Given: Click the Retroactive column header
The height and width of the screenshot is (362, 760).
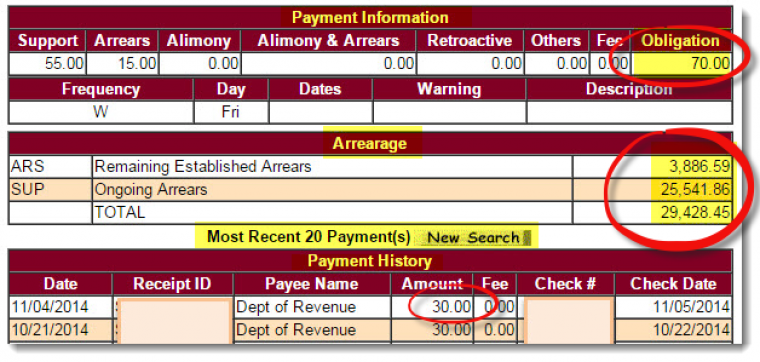Looking at the screenshot, I should [469, 41].
